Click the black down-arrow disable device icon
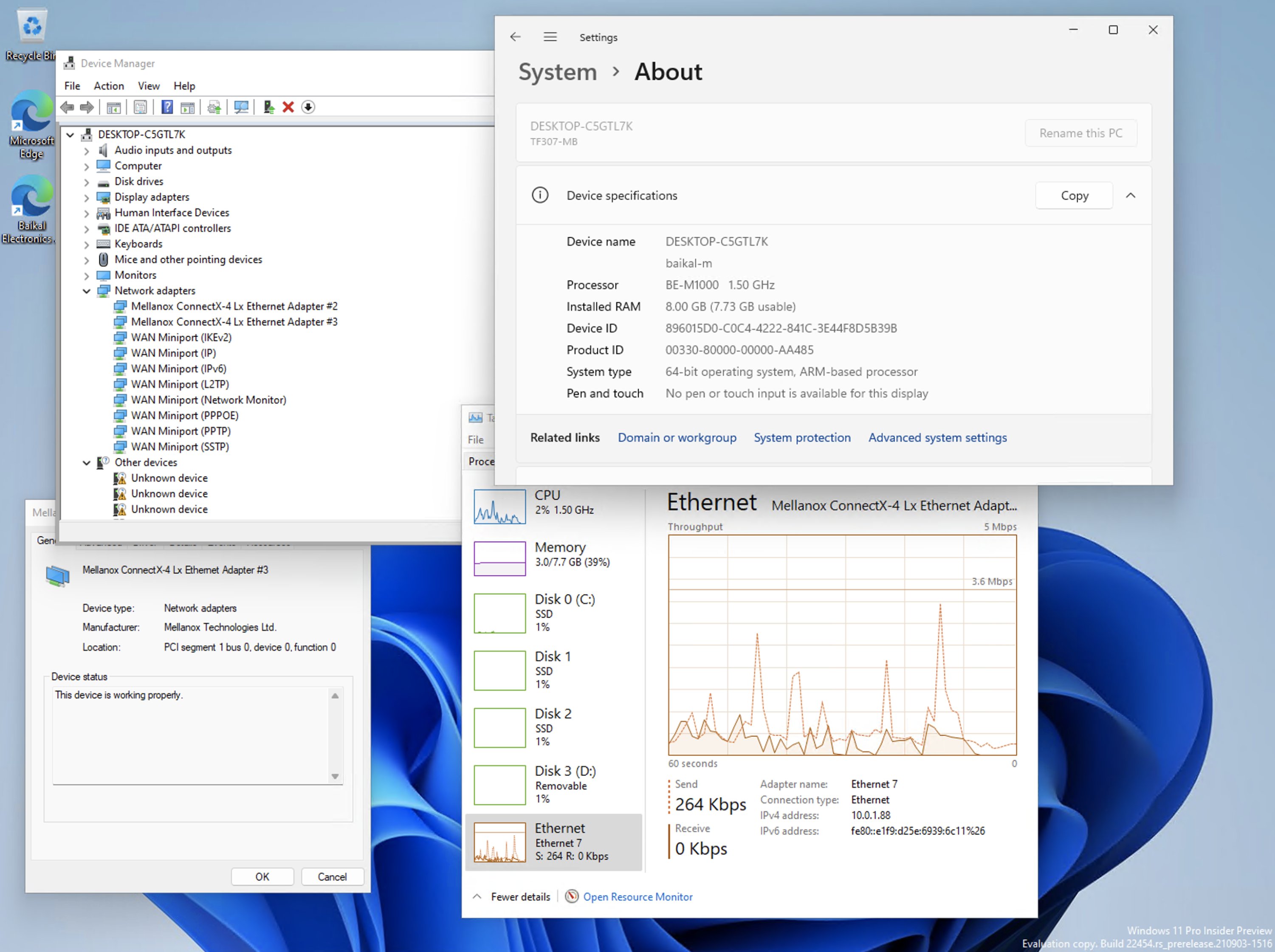1275x952 pixels. (308, 107)
